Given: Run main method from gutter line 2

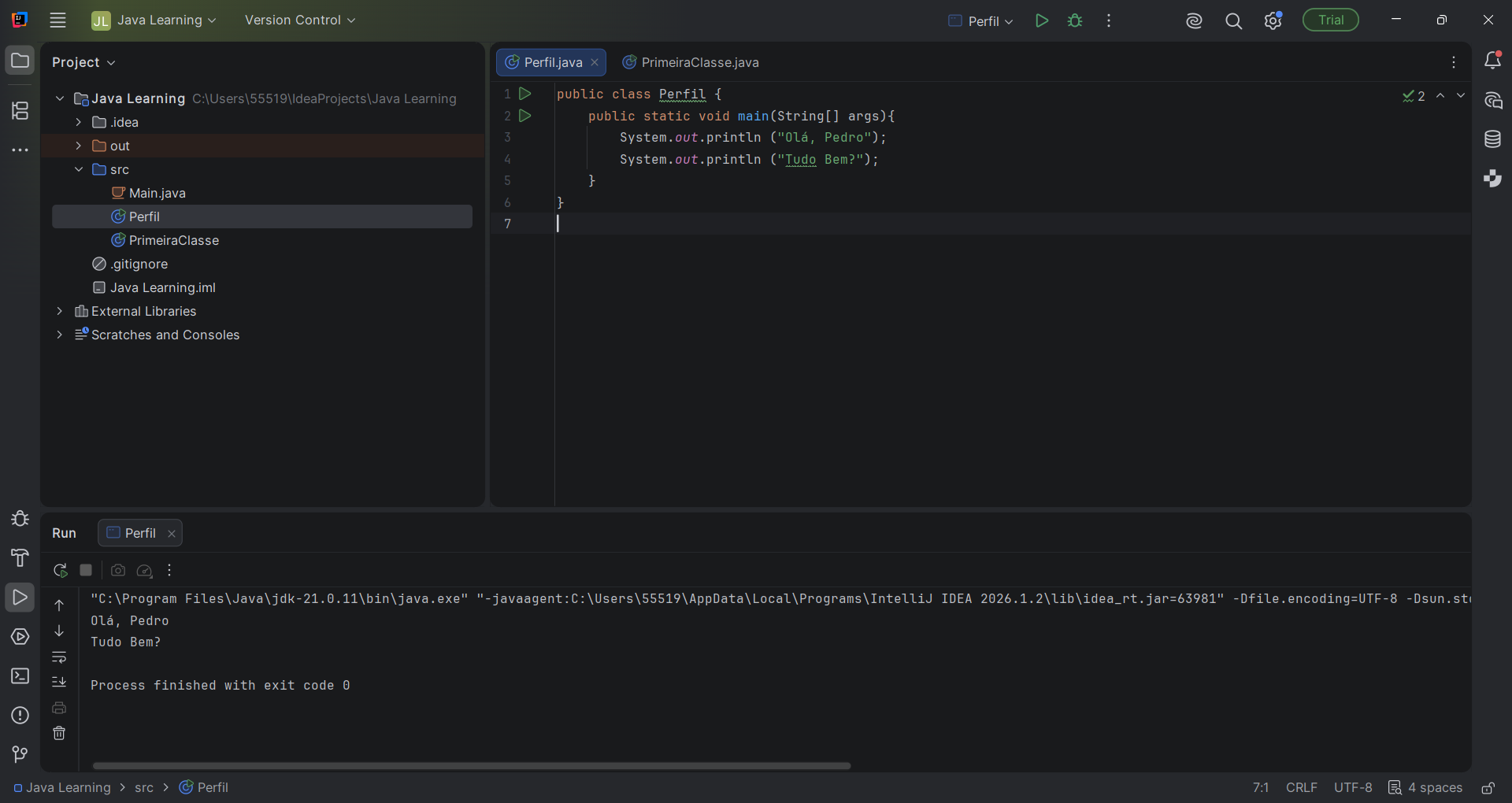Looking at the screenshot, I should [525, 116].
